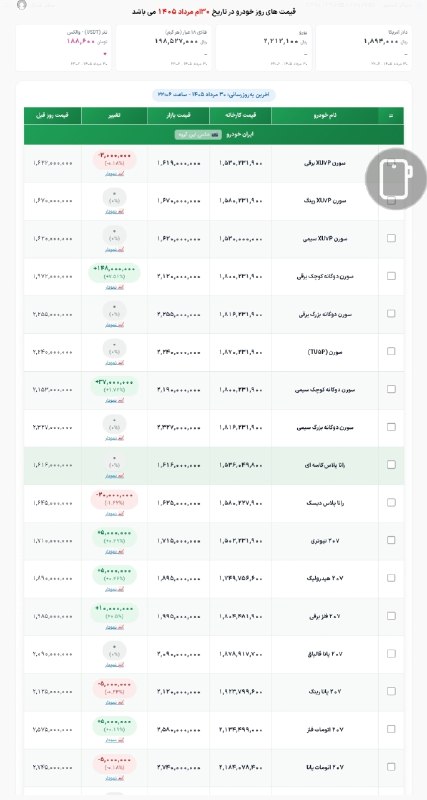Toggle the checkbox for سورن (TU5P)

[391, 352]
